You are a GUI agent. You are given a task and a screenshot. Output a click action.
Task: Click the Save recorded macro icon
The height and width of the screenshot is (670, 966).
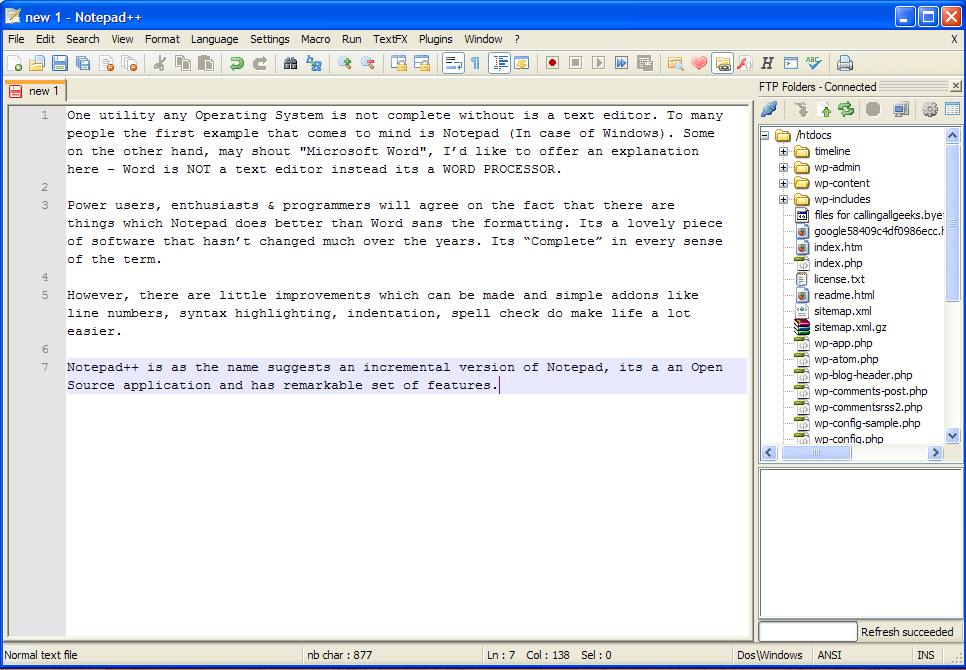click(645, 63)
